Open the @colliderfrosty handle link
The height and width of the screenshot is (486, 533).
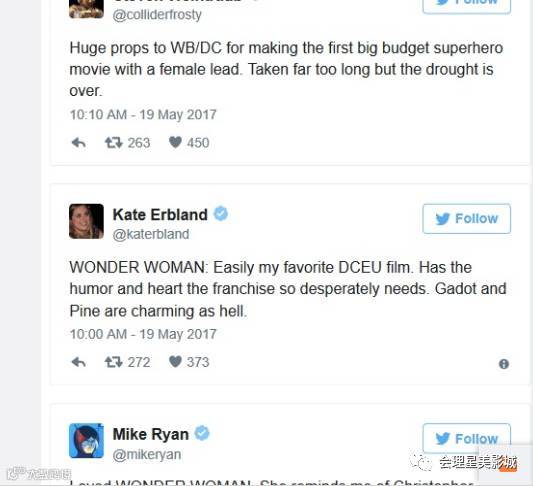pyautogui.click(x=157, y=15)
